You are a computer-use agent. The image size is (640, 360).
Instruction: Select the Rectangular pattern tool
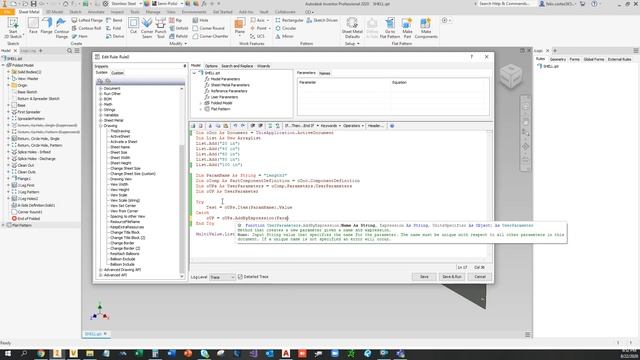[x=289, y=20]
